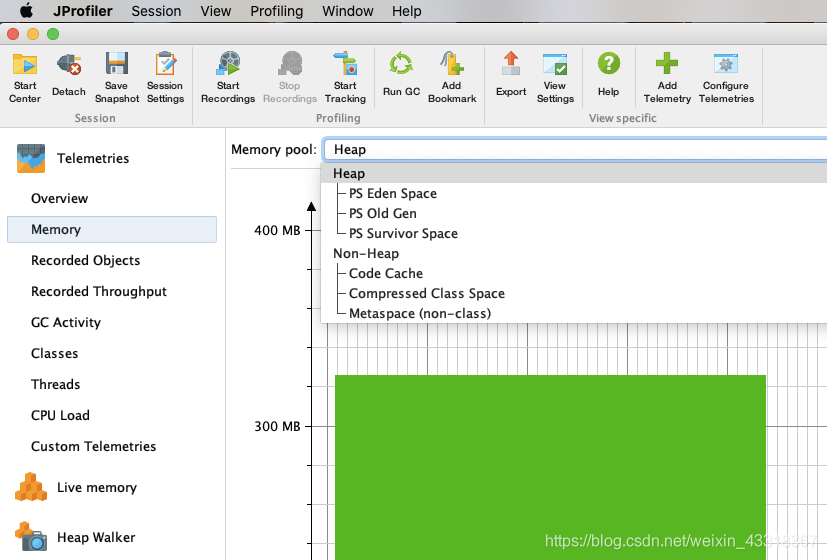Viewport: 827px width, 560px height.
Task: Open View Settings
Action: click(x=555, y=78)
